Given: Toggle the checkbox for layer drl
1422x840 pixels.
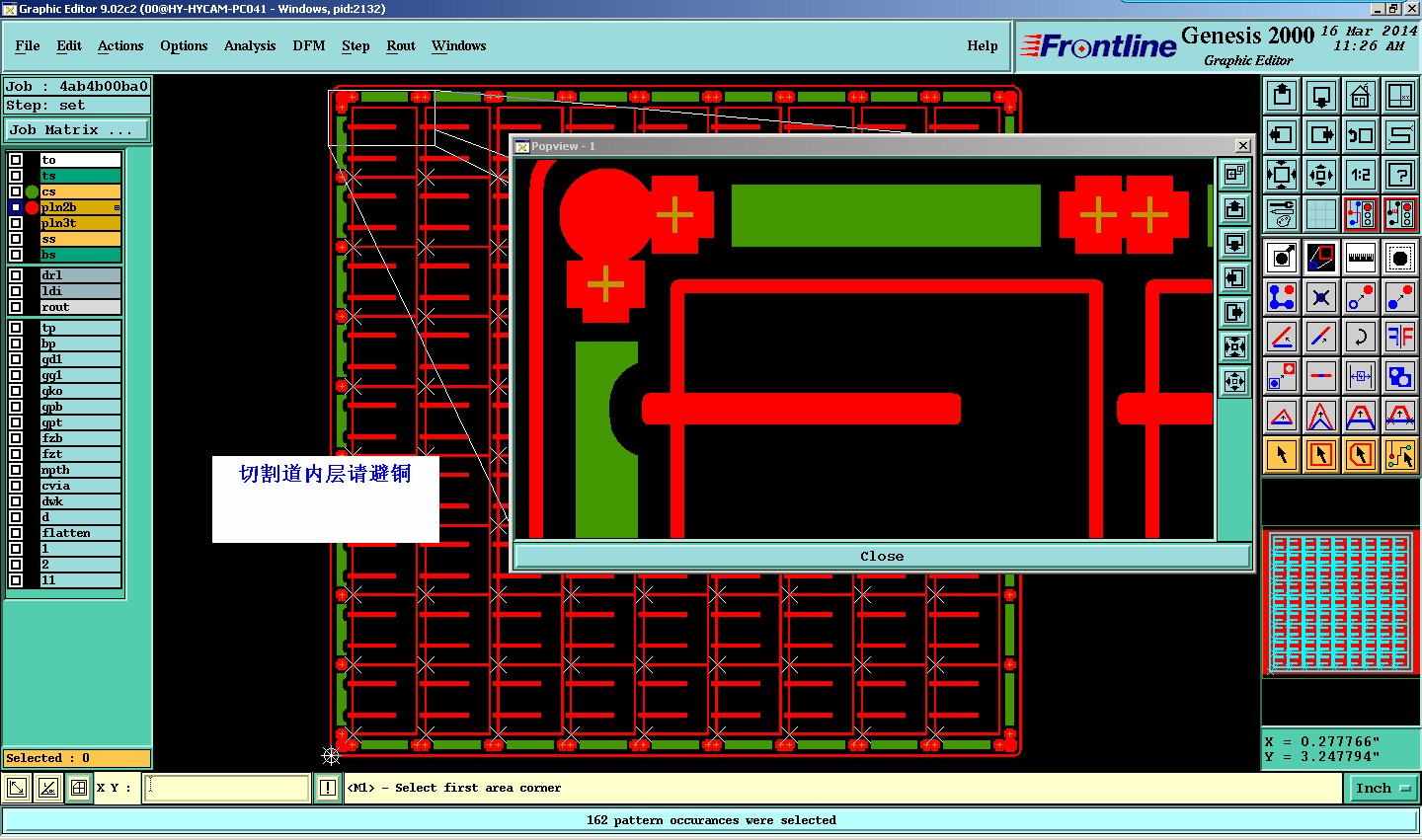Looking at the screenshot, I should click(x=16, y=275).
